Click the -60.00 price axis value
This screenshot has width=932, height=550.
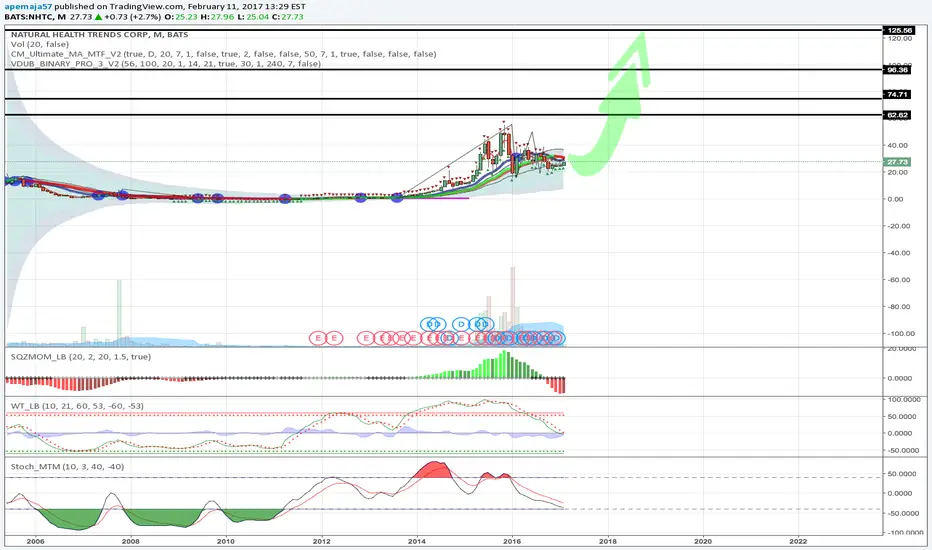899,279
